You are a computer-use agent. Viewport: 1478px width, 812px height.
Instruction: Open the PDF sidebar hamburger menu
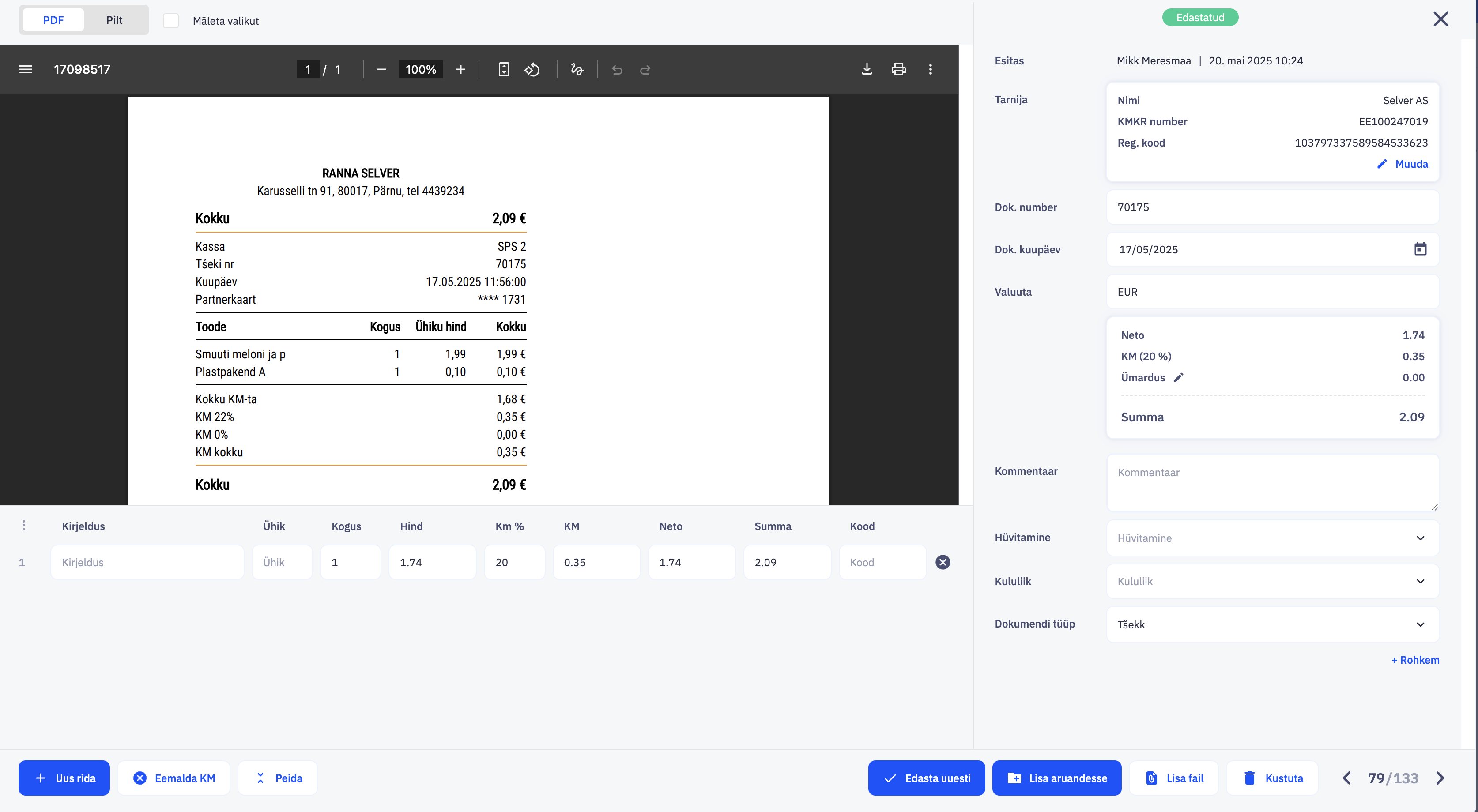[25, 69]
